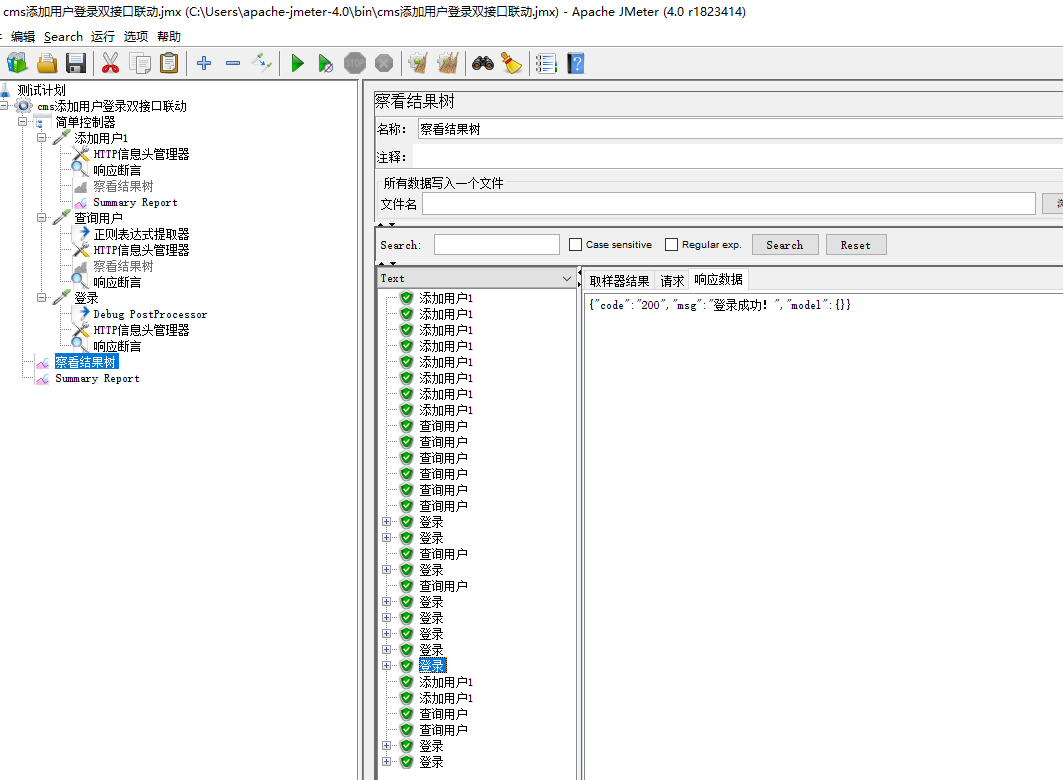Toggle Case sensitive checkbox
The width and height of the screenshot is (1063, 780).
[576, 245]
